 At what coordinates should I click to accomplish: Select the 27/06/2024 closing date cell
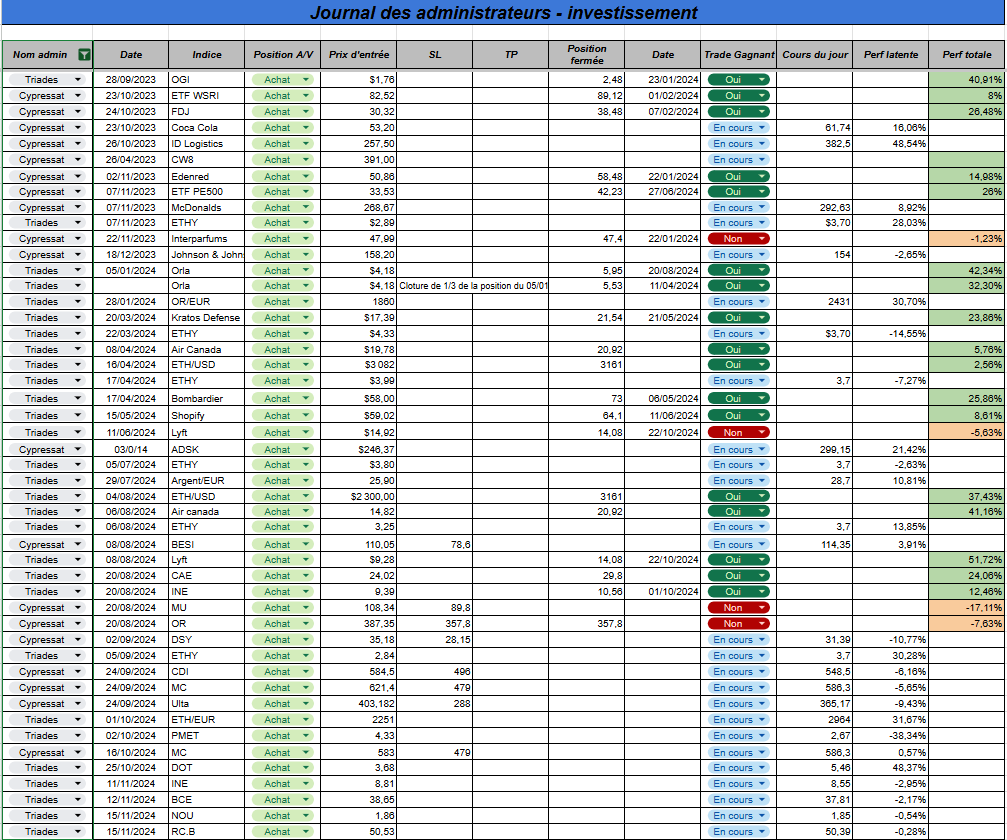pos(663,191)
